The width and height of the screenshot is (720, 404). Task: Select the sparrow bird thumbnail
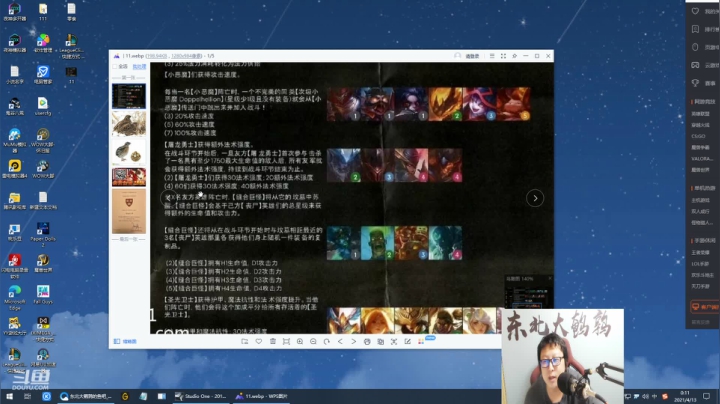[x=129, y=123]
